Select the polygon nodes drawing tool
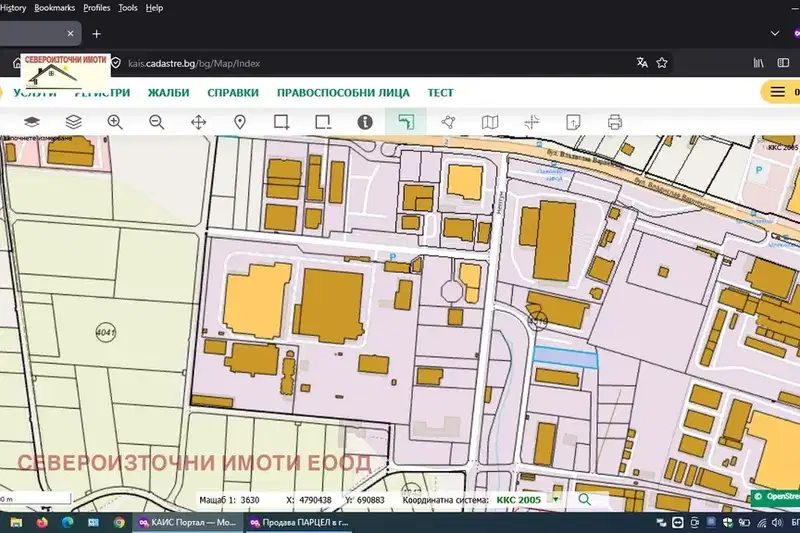Image resolution: width=800 pixels, height=533 pixels. [x=448, y=122]
